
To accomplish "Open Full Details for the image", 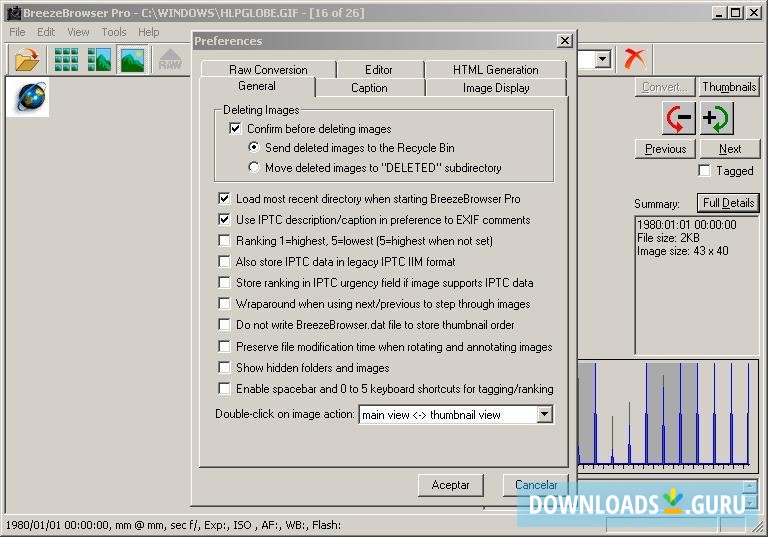I will point(728,203).
